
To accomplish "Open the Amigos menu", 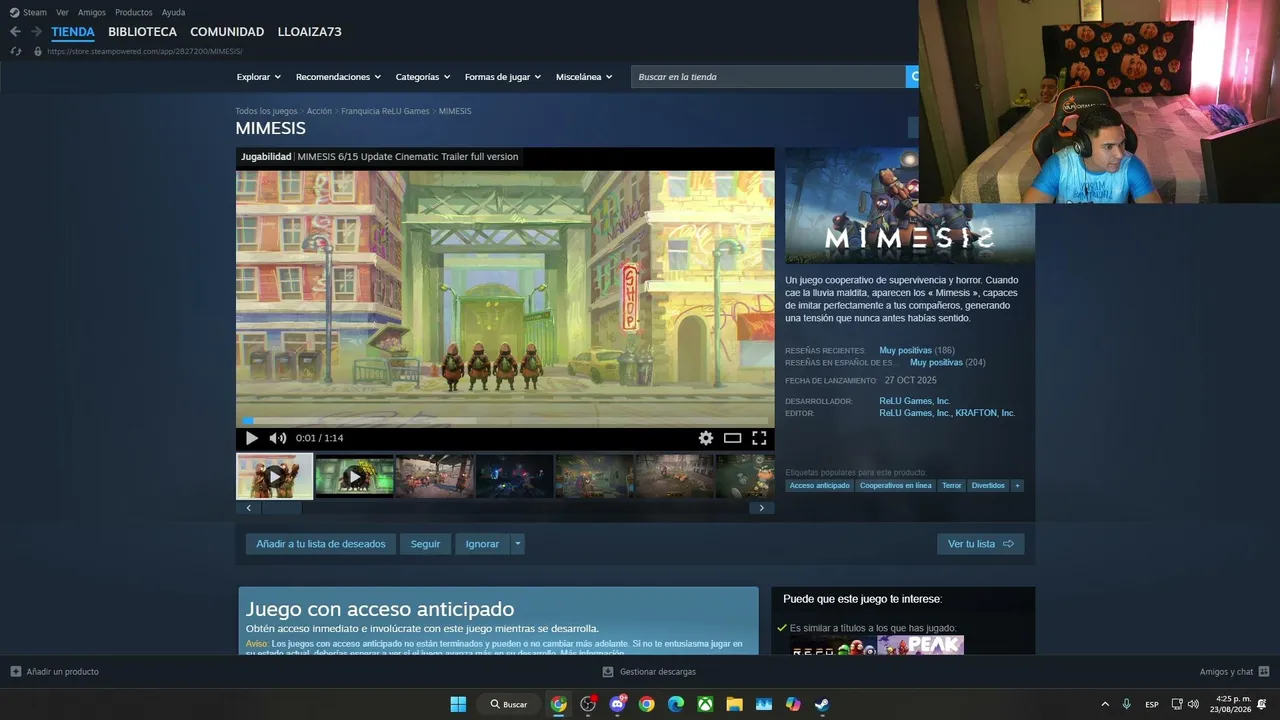I will point(92,12).
